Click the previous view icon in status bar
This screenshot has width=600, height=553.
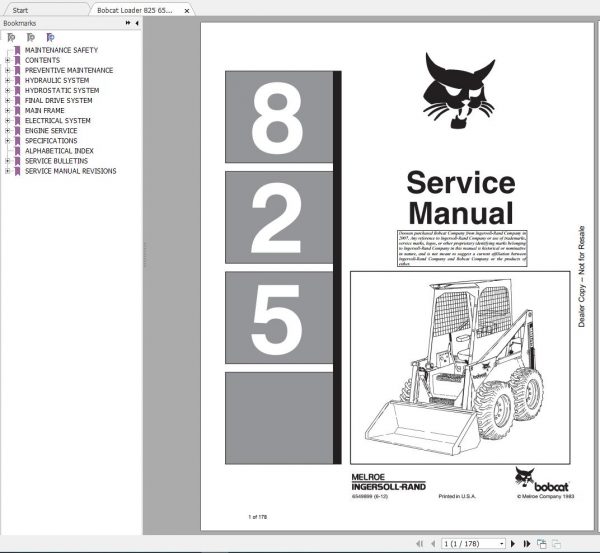point(541,543)
